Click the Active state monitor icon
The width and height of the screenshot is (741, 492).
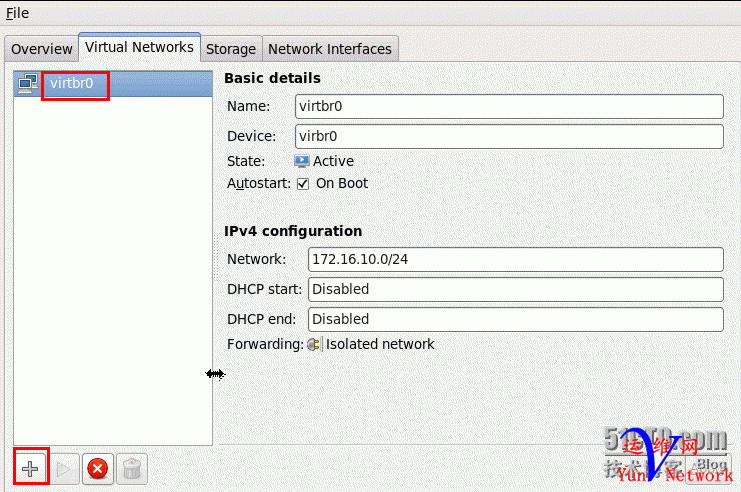click(x=302, y=161)
